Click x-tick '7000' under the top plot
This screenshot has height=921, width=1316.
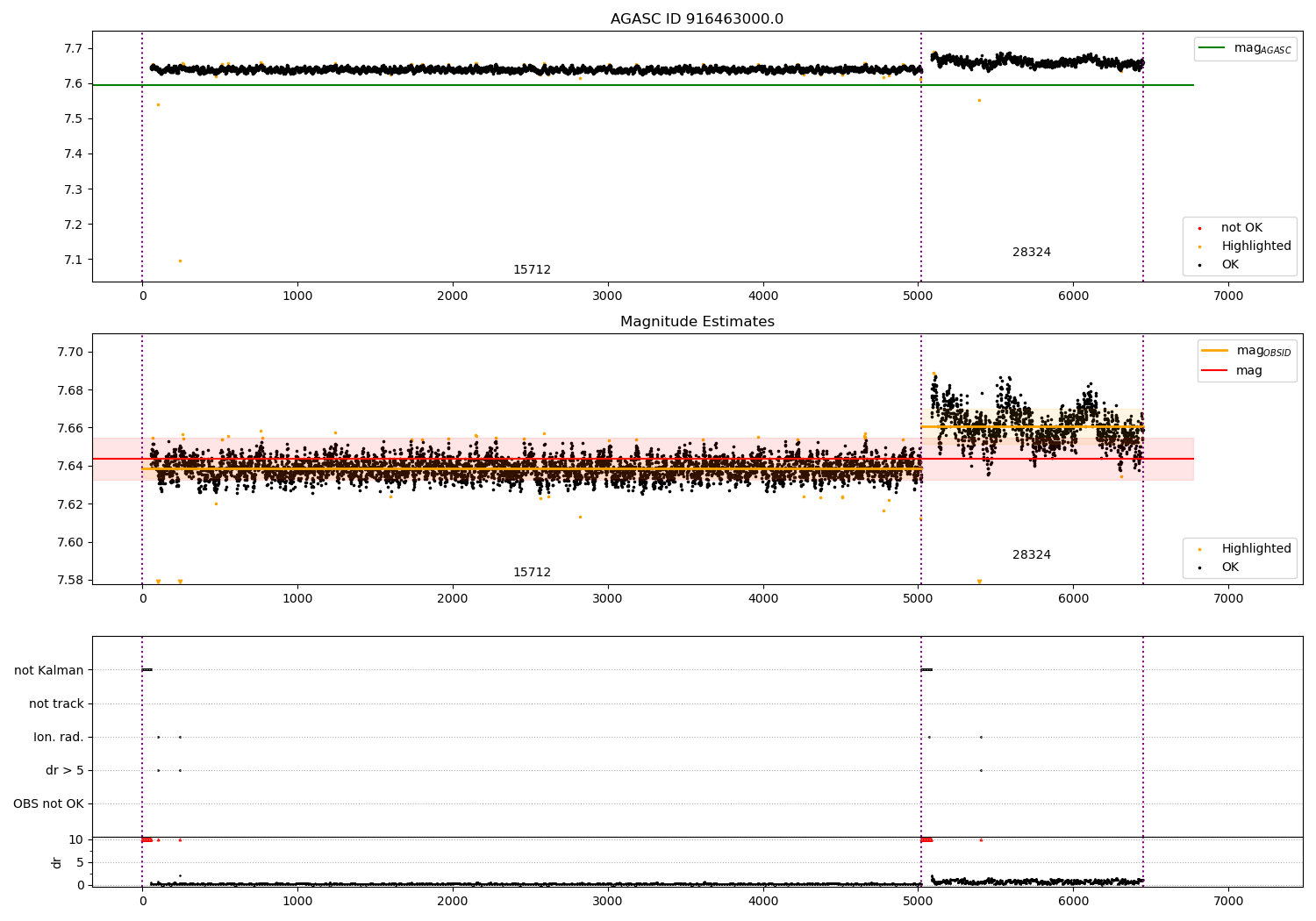tap(1228, 296)
